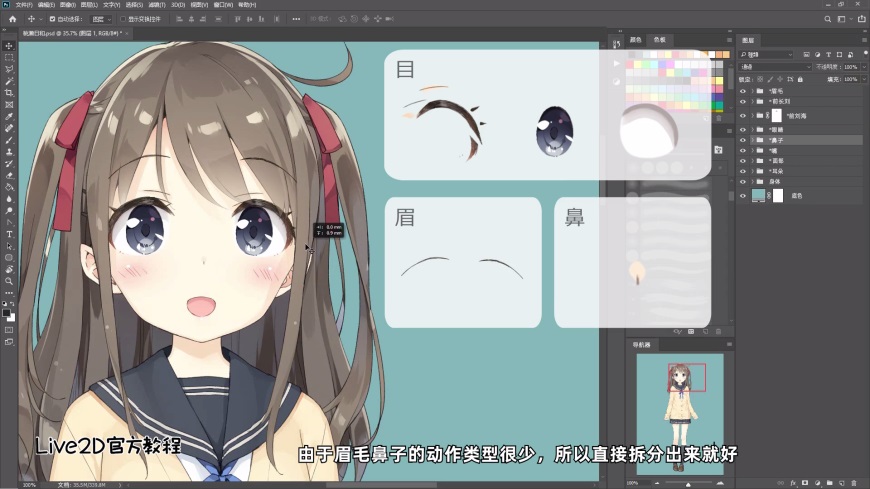
Task: Select the Dodge tool
Action: pos(9,210)
